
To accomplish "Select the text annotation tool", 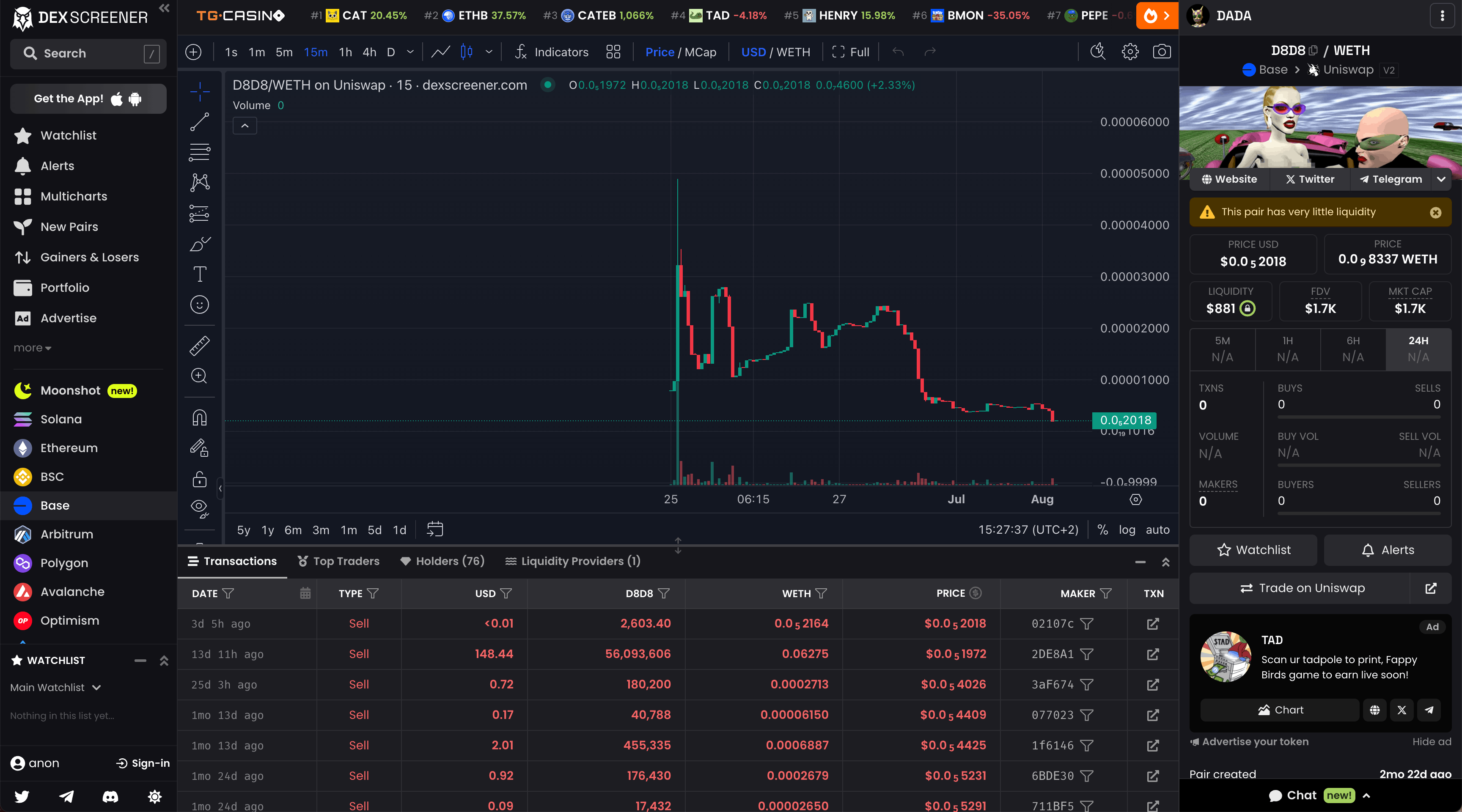I will pyautogui.click(x=199, y=274).
